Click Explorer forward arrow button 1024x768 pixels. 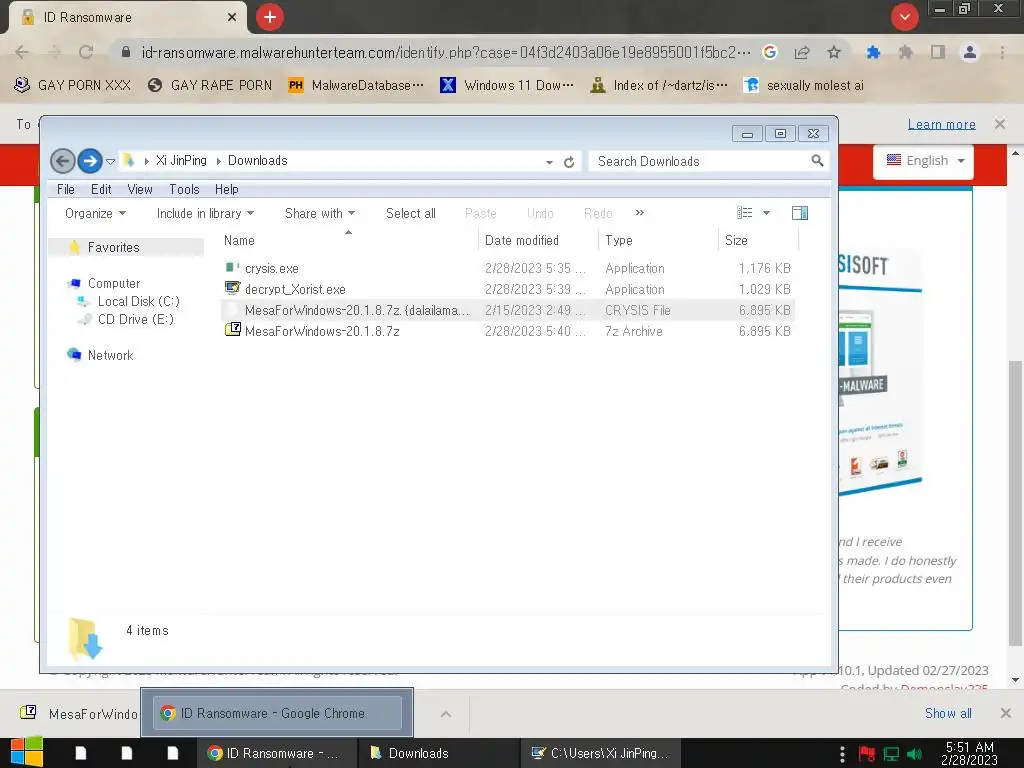90,161
